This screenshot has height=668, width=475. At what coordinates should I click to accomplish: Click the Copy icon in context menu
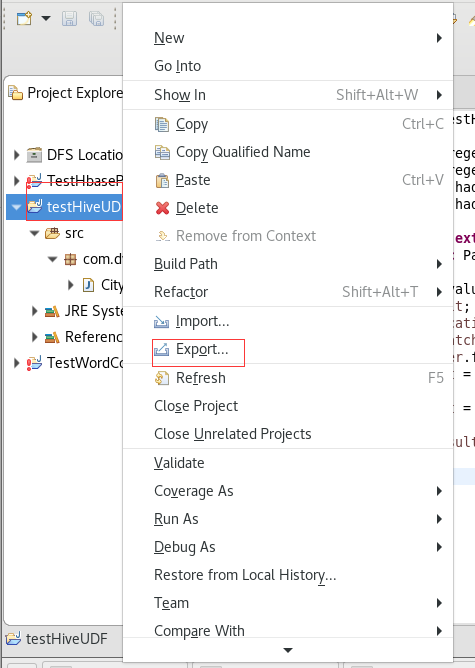click(162, 124)
